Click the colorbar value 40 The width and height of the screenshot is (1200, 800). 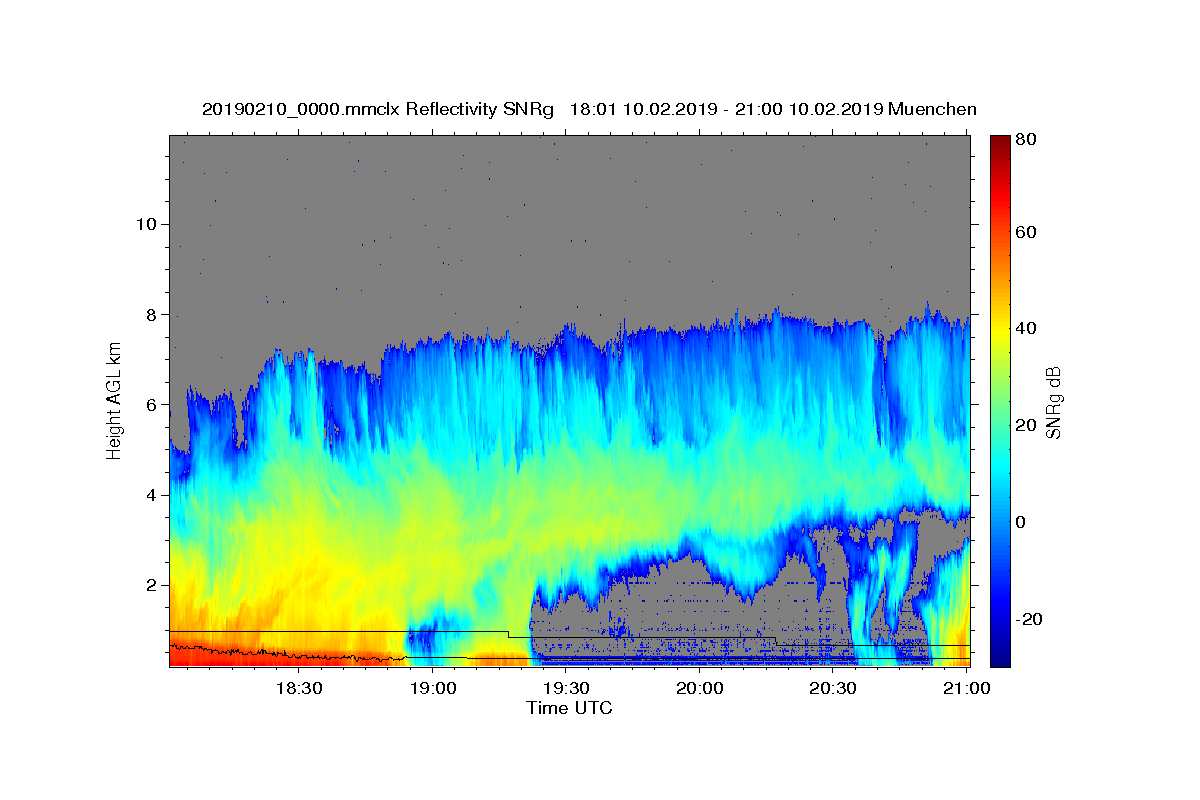1025,328
